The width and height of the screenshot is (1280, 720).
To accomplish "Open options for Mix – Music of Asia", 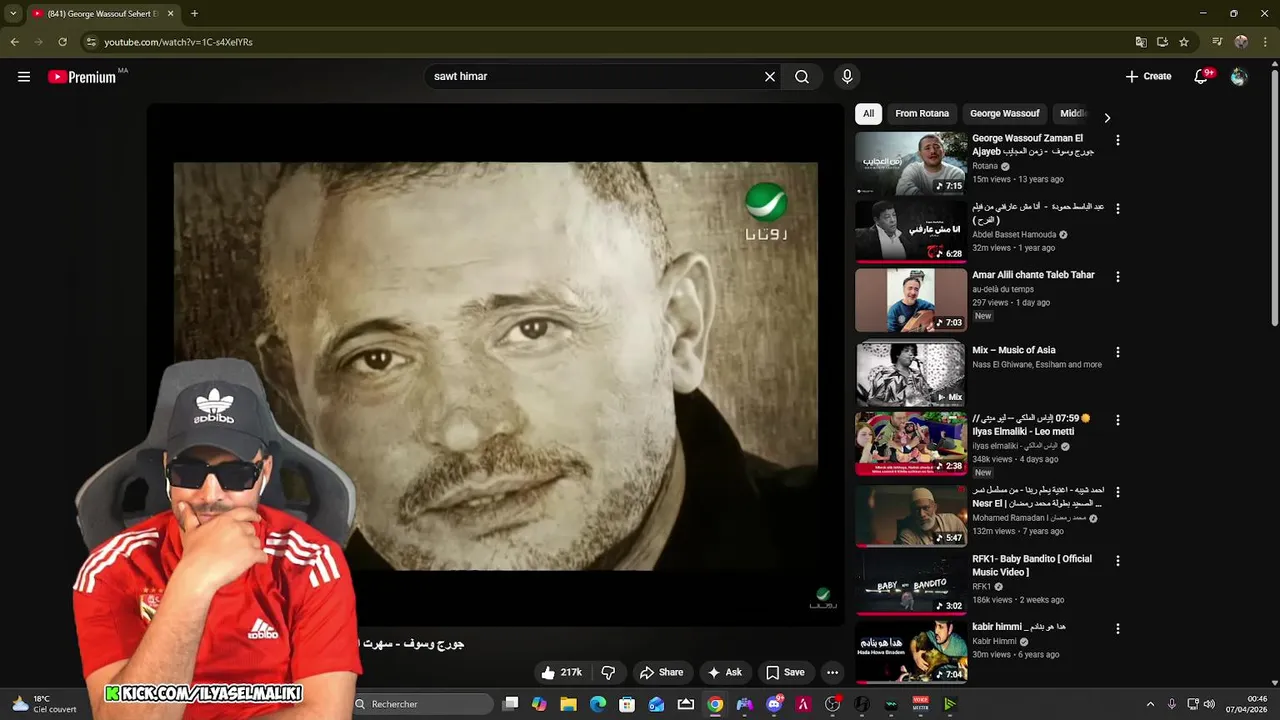I will click(x=1118, y=352).
